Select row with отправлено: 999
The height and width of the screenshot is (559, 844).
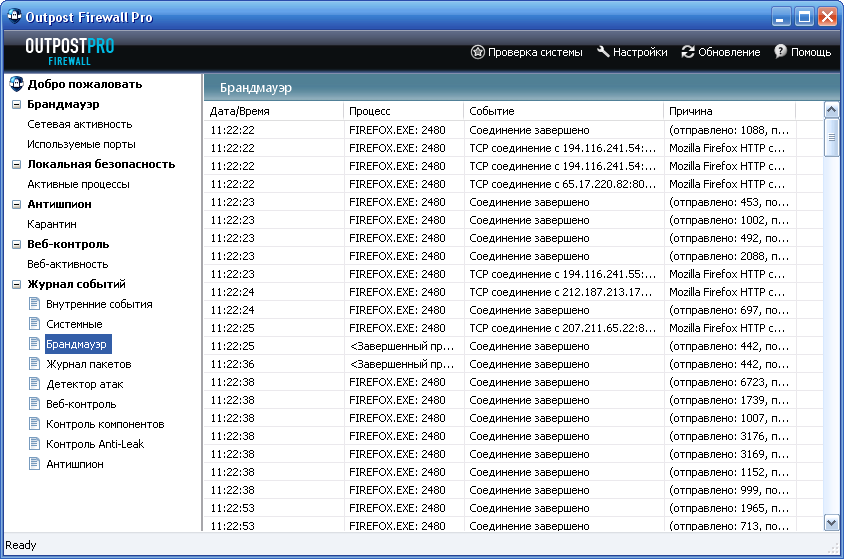point(513,490)
